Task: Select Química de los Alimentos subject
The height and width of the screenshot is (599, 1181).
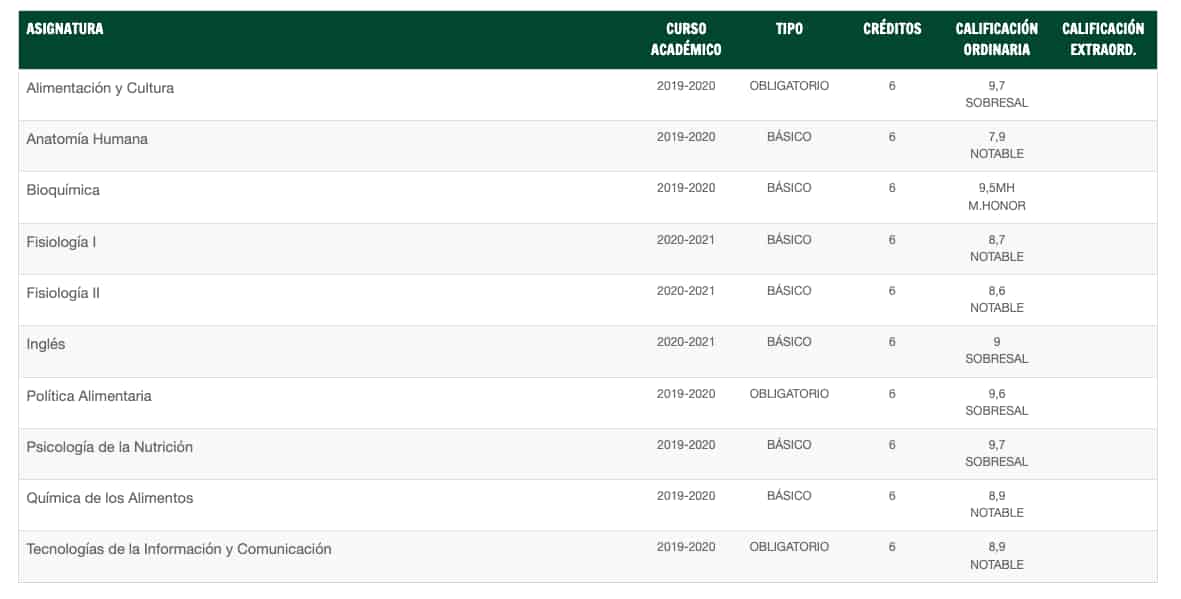Action: (x=109, y=498)
